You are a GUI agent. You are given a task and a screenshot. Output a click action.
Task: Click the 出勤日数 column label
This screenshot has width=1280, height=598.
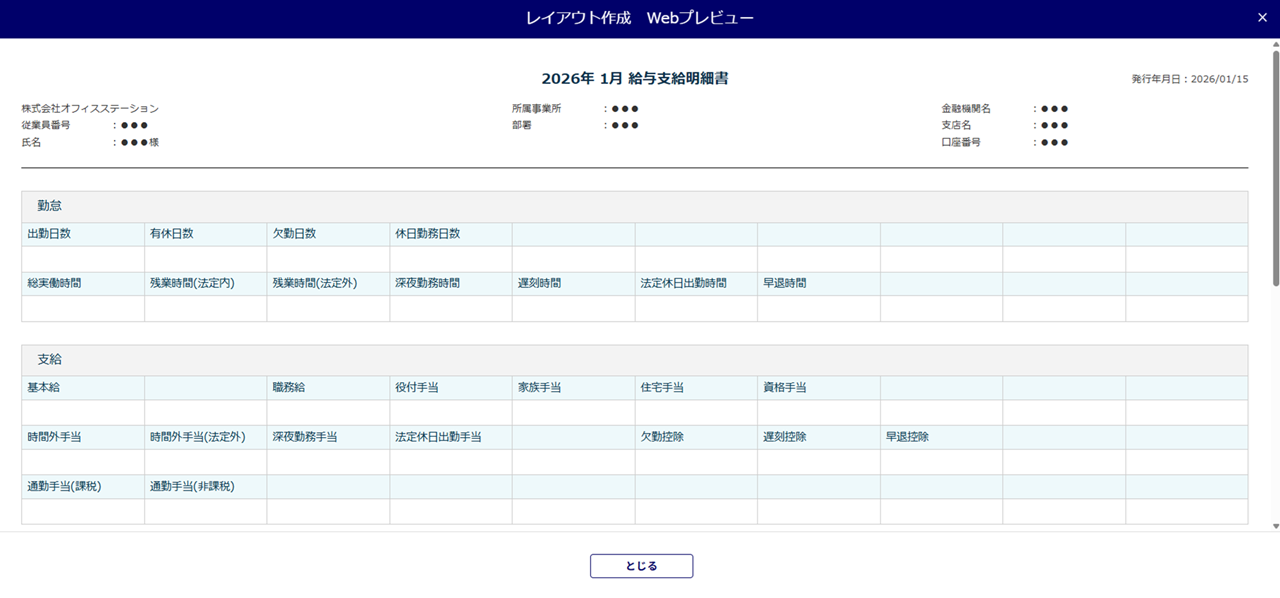(49, 234)
